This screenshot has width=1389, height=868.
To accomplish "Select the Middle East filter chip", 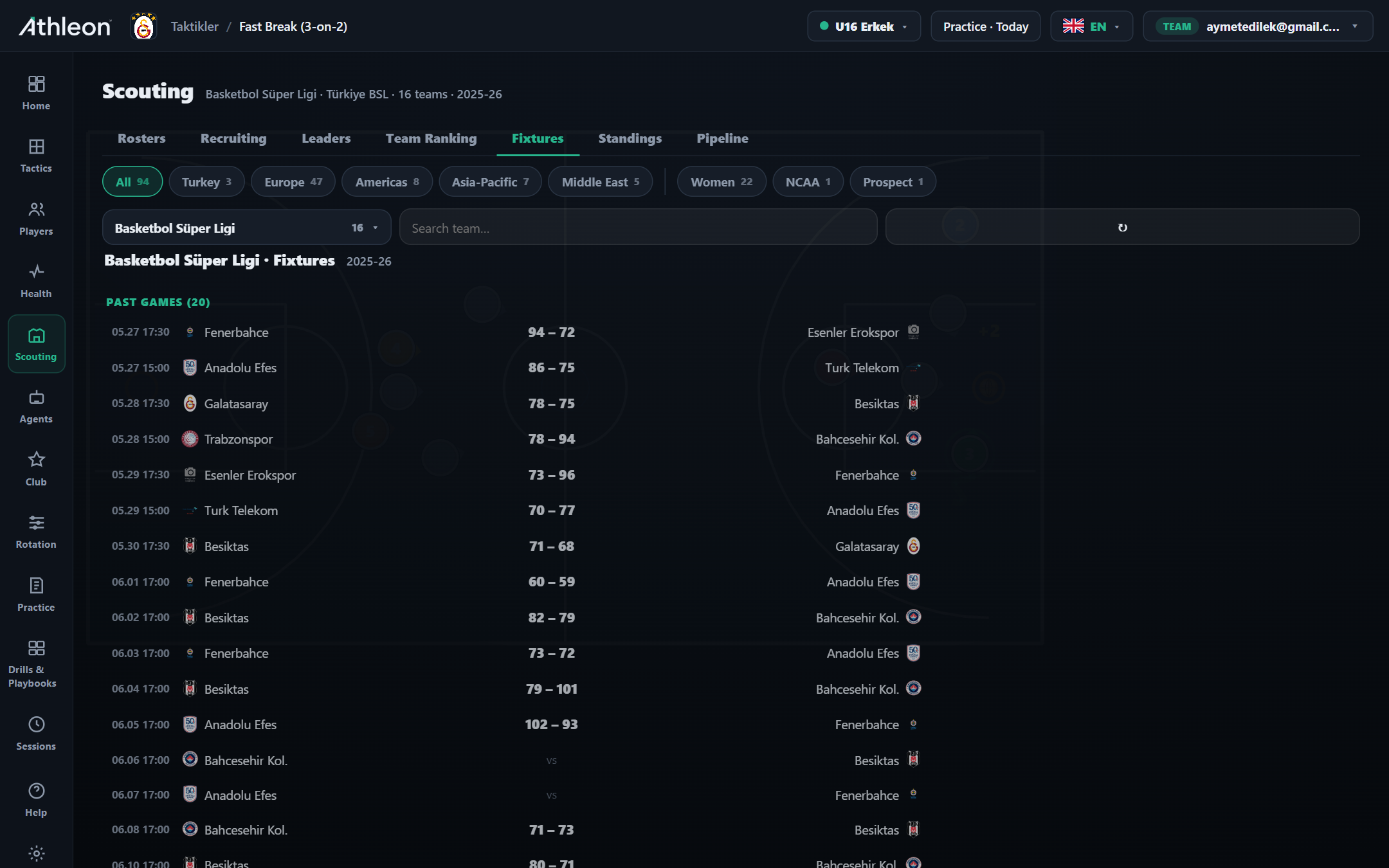I will pos(601,182).
